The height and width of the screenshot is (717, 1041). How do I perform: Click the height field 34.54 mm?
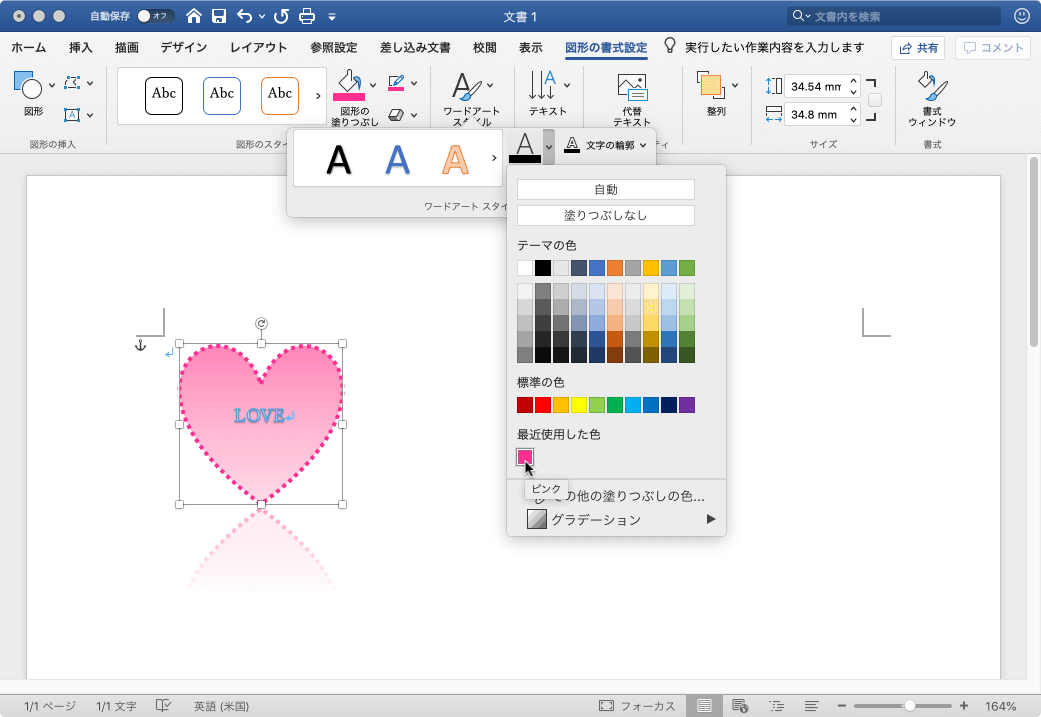click(x=816, y=86)
